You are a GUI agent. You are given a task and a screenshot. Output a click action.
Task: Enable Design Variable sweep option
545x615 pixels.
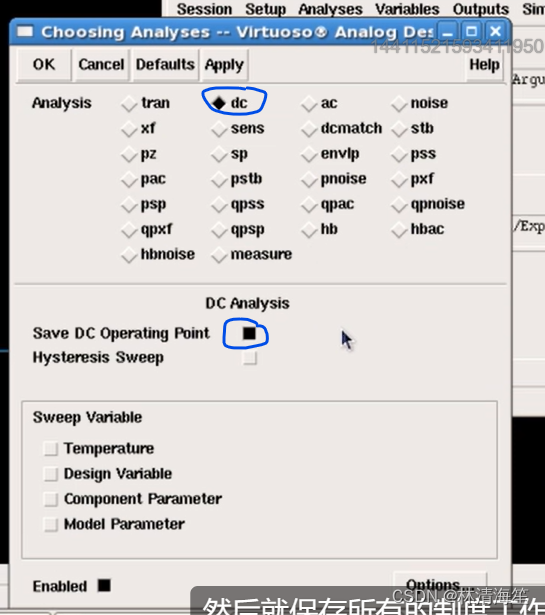[x=51, y=474]
